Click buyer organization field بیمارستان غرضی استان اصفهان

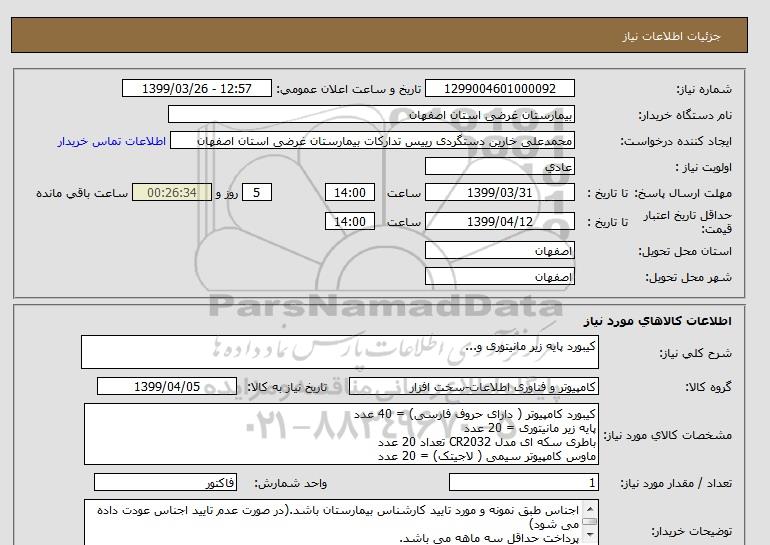point(371,114)
